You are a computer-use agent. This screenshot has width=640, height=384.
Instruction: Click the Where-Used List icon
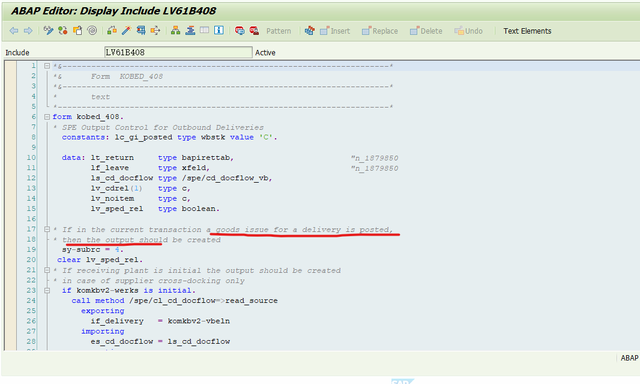[x=141, y=31]
